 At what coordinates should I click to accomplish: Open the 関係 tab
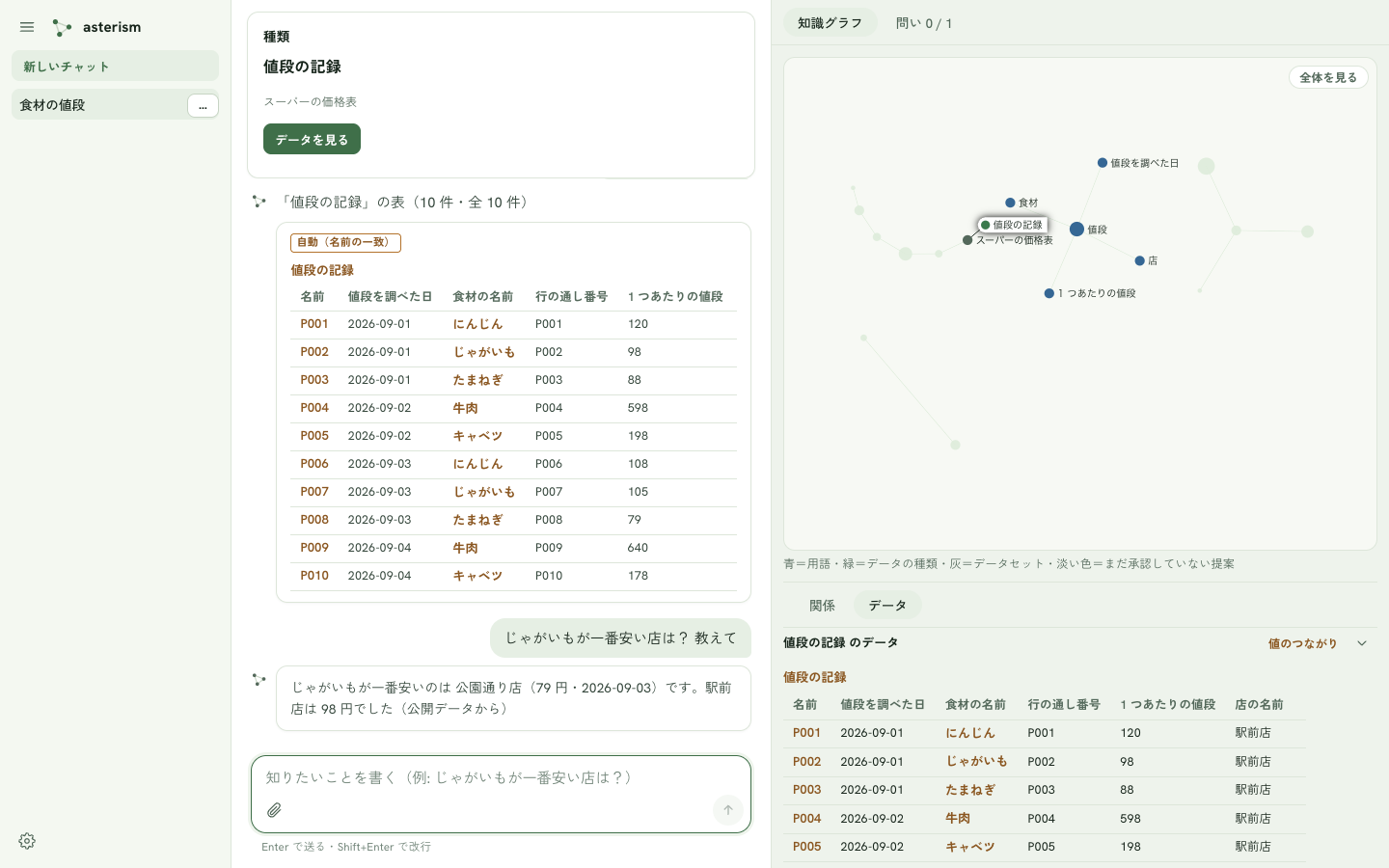pos(822,606)
